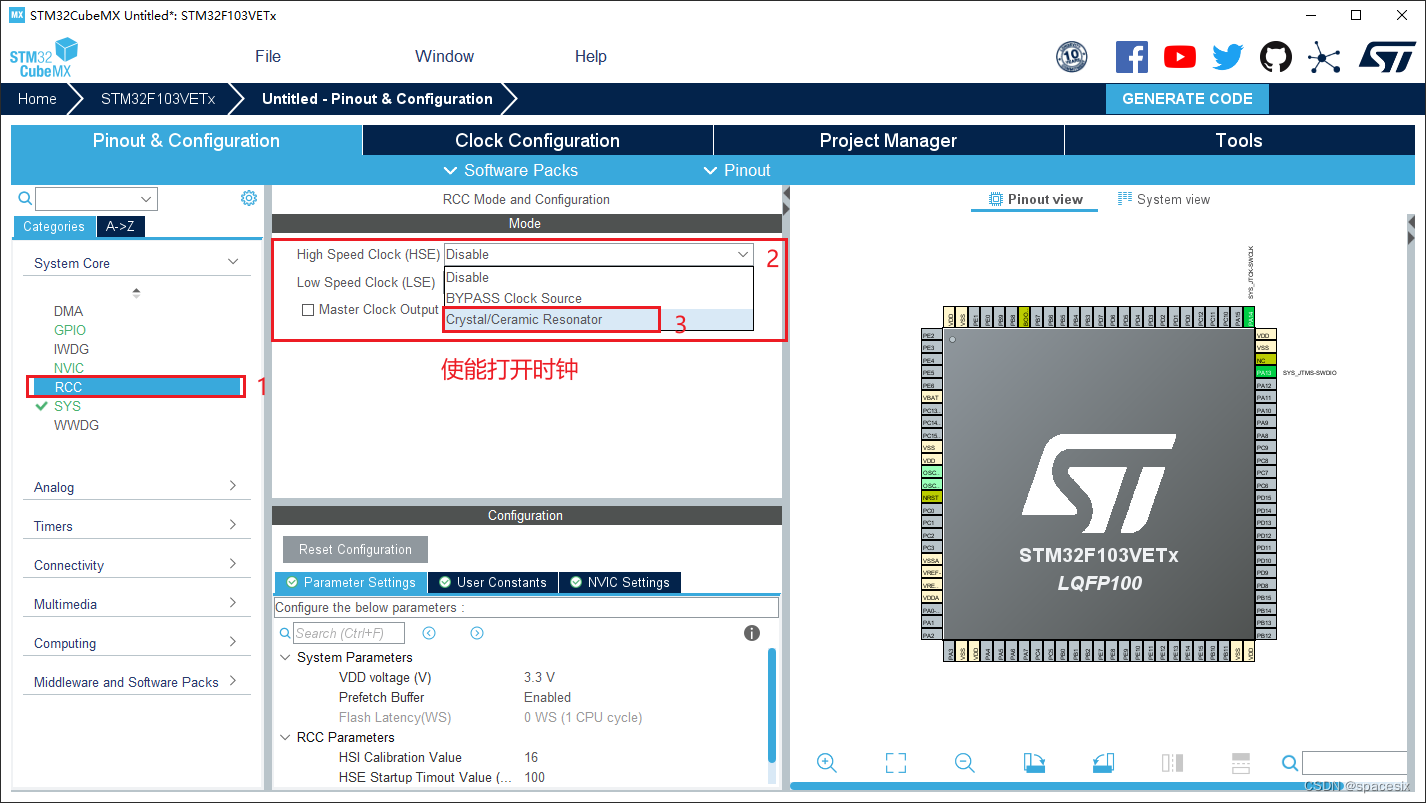
Task: Click the pin search field below the chip
Action: click(1354, 763)
